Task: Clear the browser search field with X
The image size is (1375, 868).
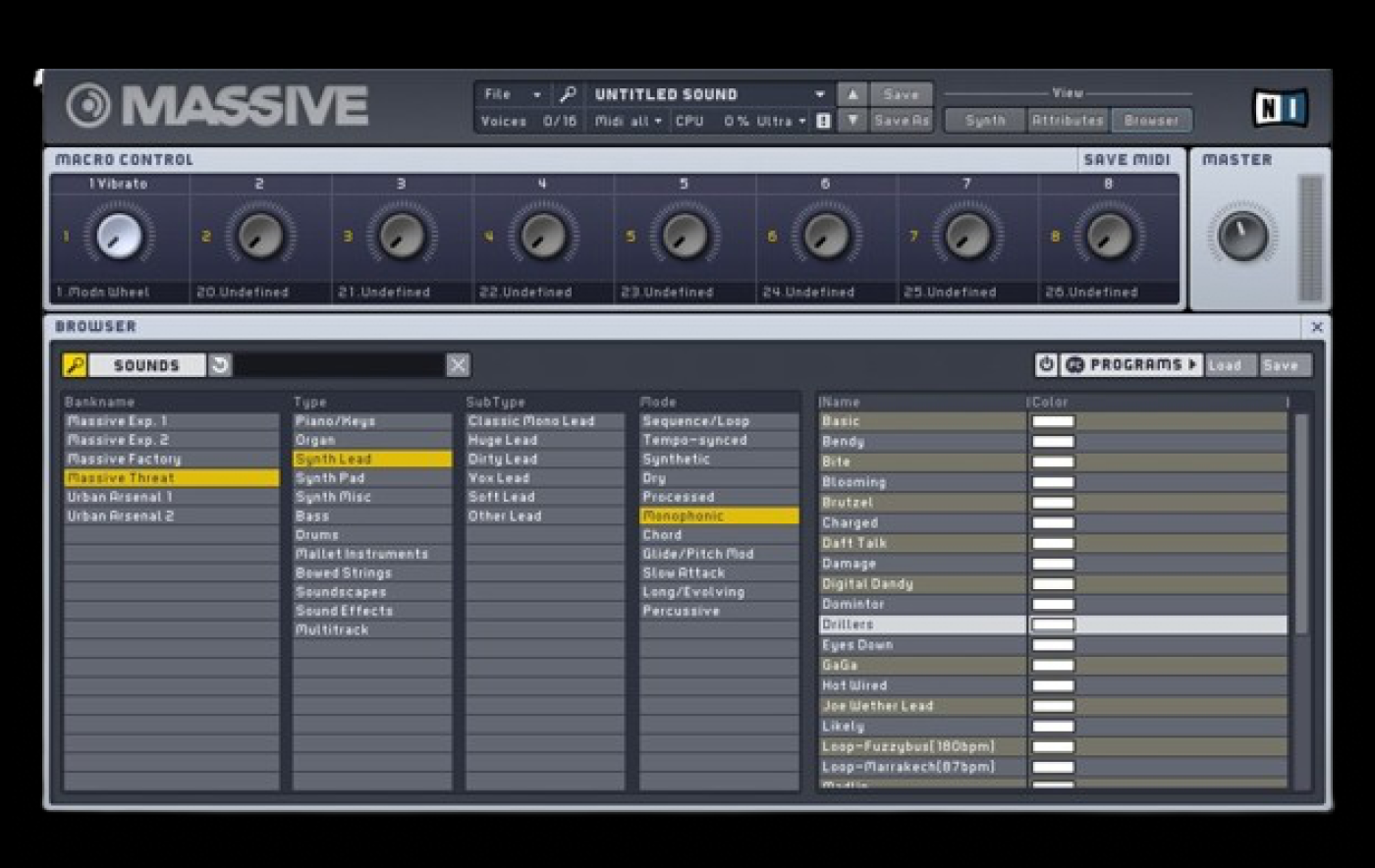Action: pos(458,365)
